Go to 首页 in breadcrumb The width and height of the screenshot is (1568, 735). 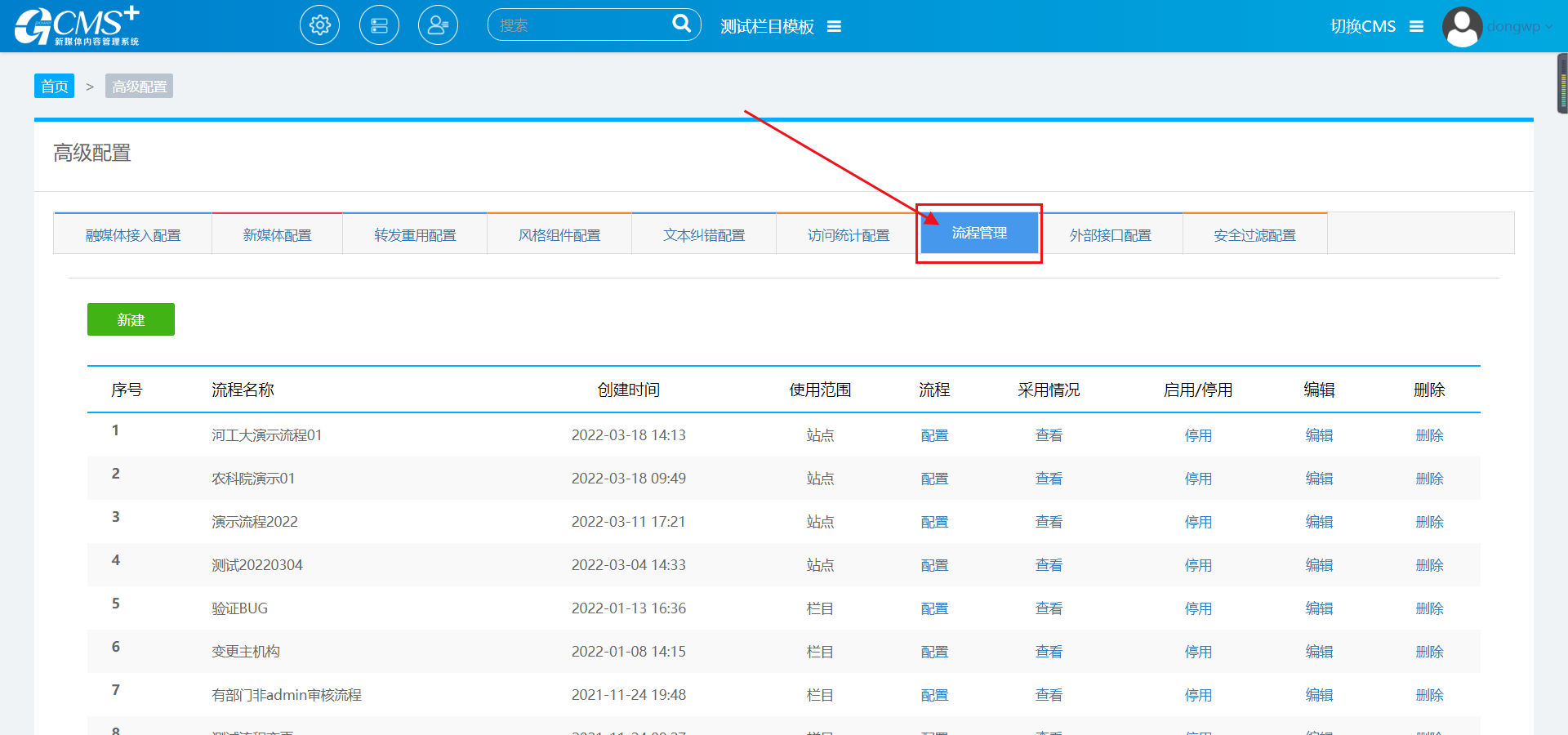54,87
